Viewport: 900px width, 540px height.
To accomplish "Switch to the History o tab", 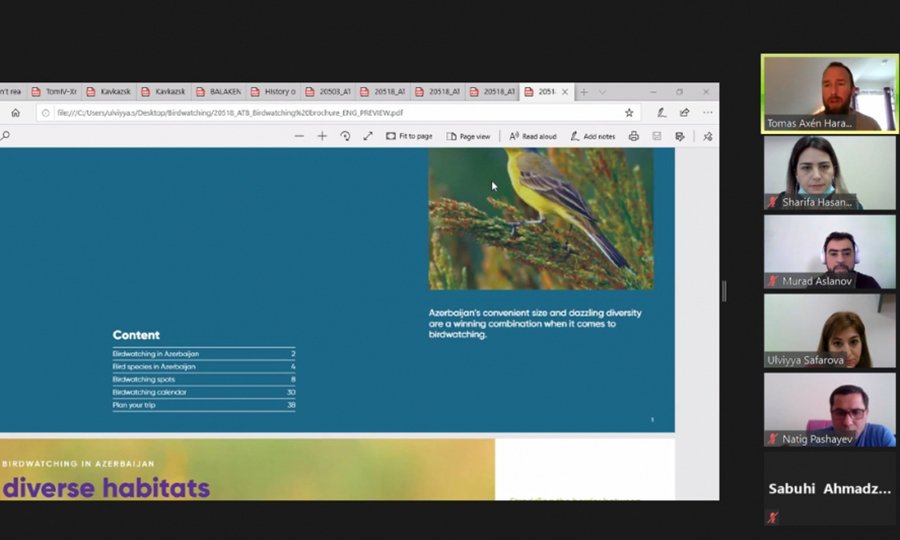I will [x=274, y=92].
